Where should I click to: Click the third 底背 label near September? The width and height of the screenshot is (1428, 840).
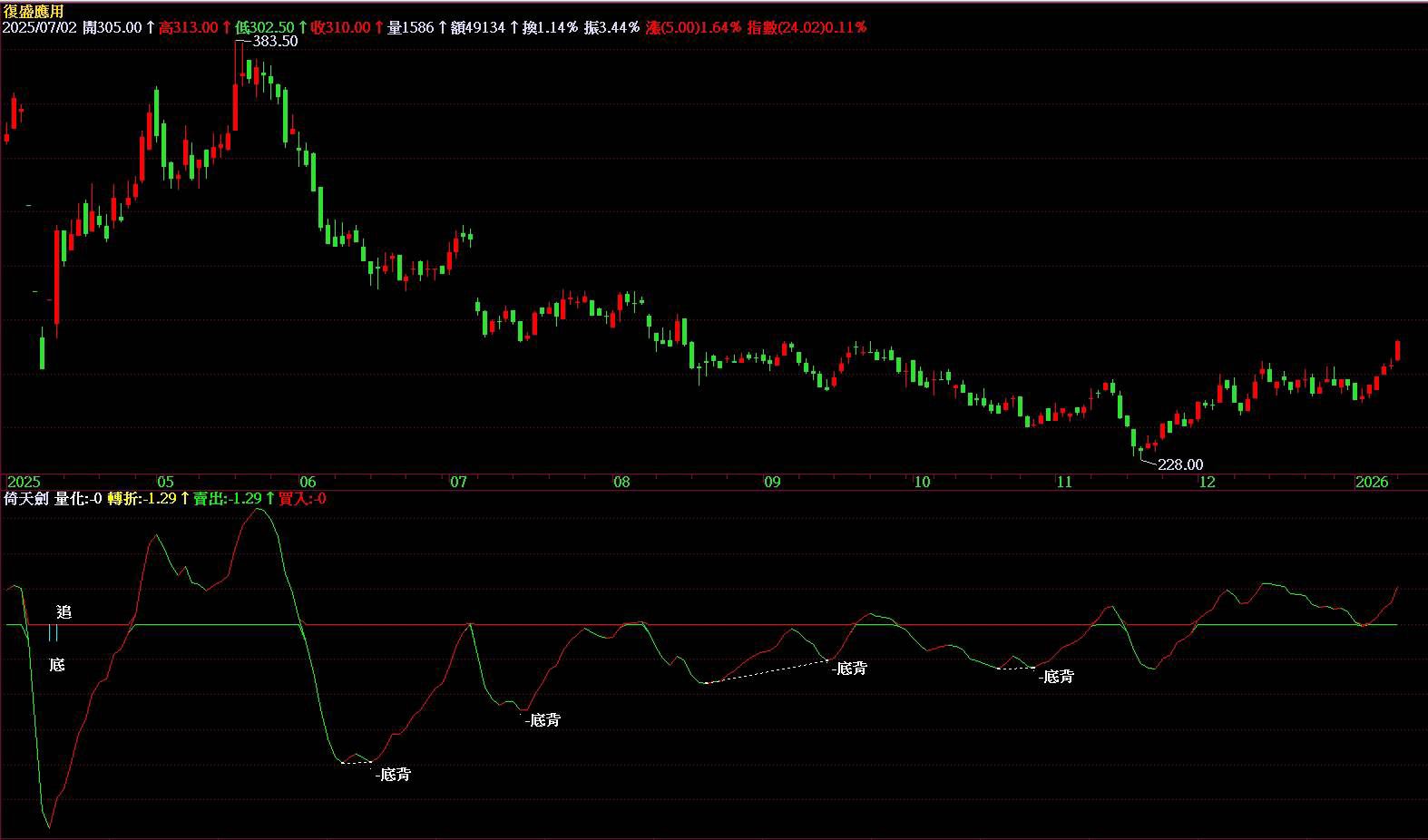[850, 669]
